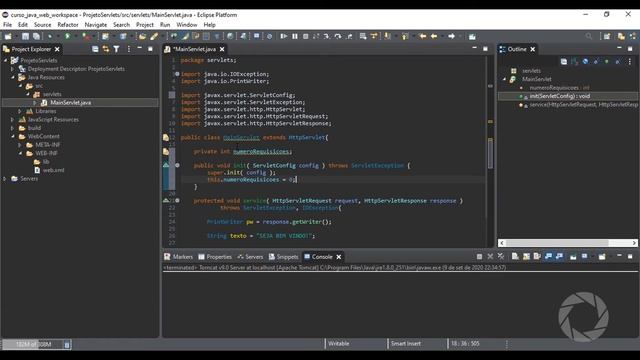The image size is (640, 360).
Task: Expand the build folder node
Action: pyautogui.click(x=13, y=128)
